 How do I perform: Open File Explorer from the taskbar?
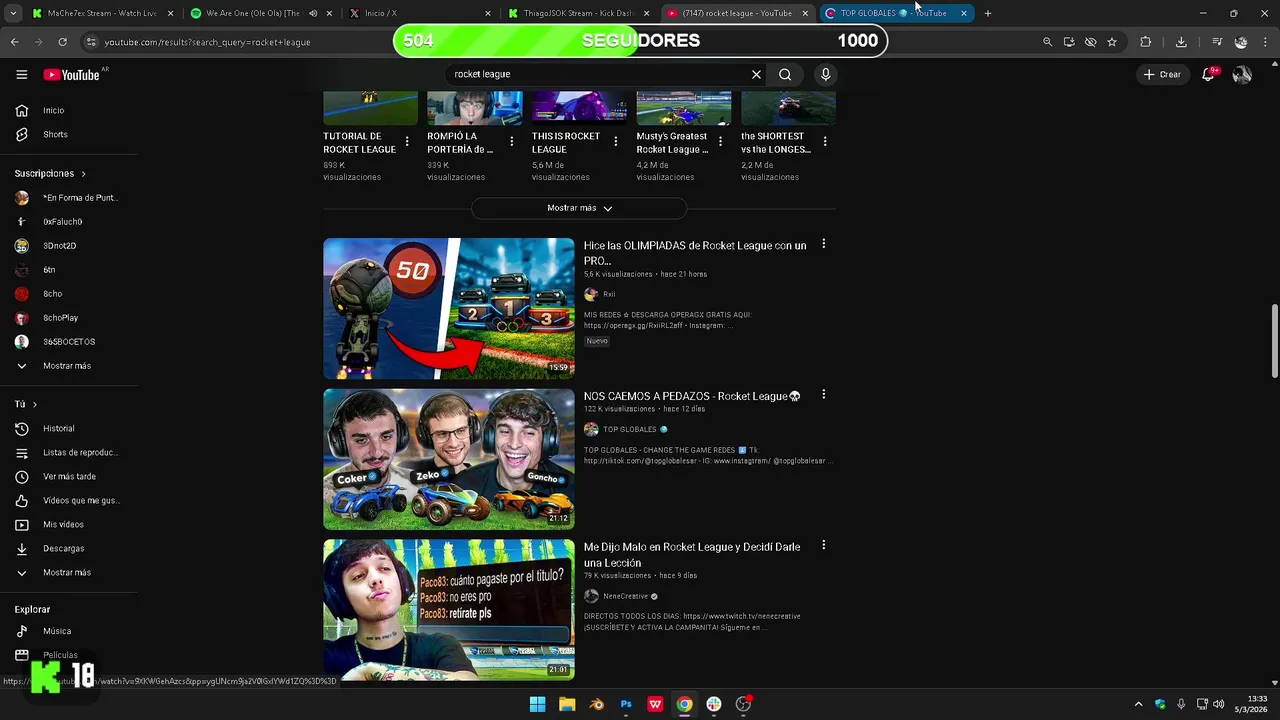click(x=567, y=704)
